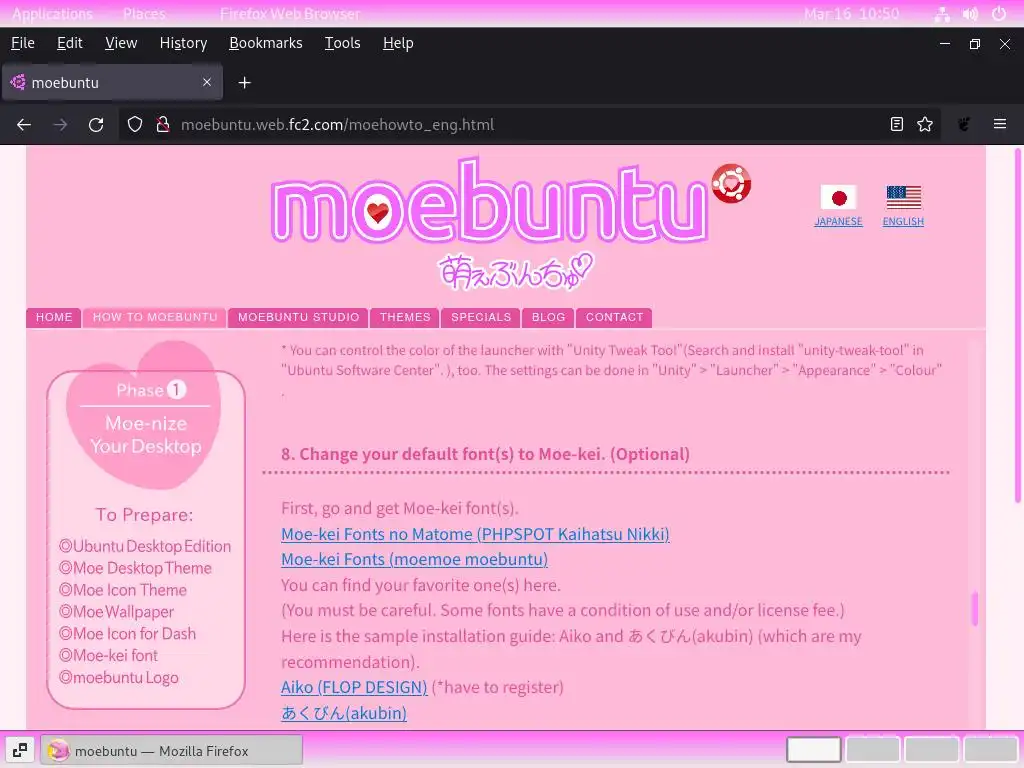1024x768 pixels.
Task: Click the Moe Icon Theme sidebar item
Action: coord(123,590)
